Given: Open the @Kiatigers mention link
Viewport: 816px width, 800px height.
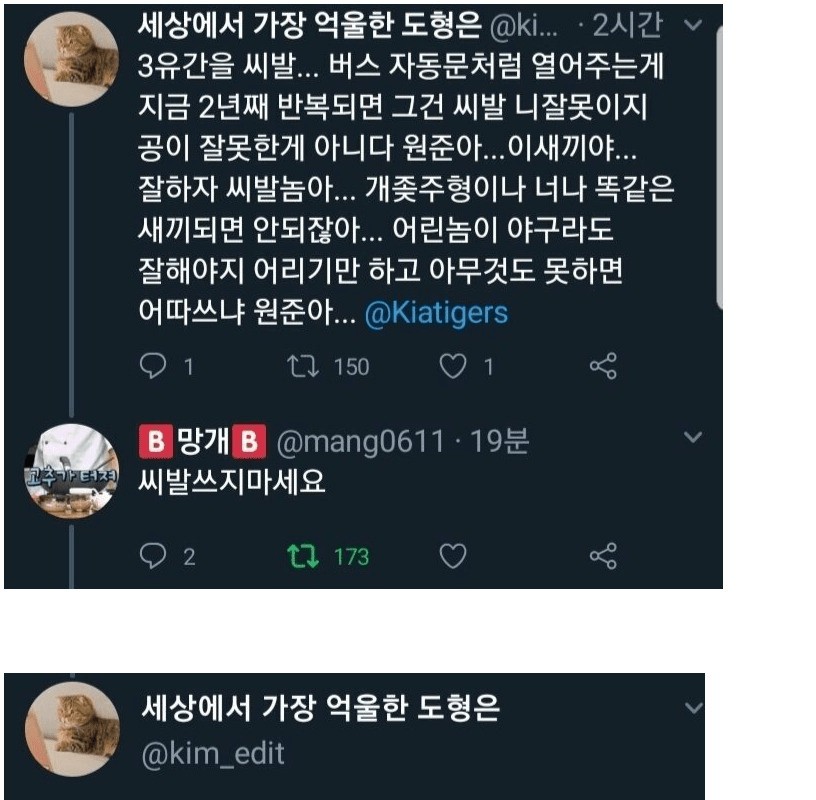Looking at the screenshot, I should pos(436,313).
